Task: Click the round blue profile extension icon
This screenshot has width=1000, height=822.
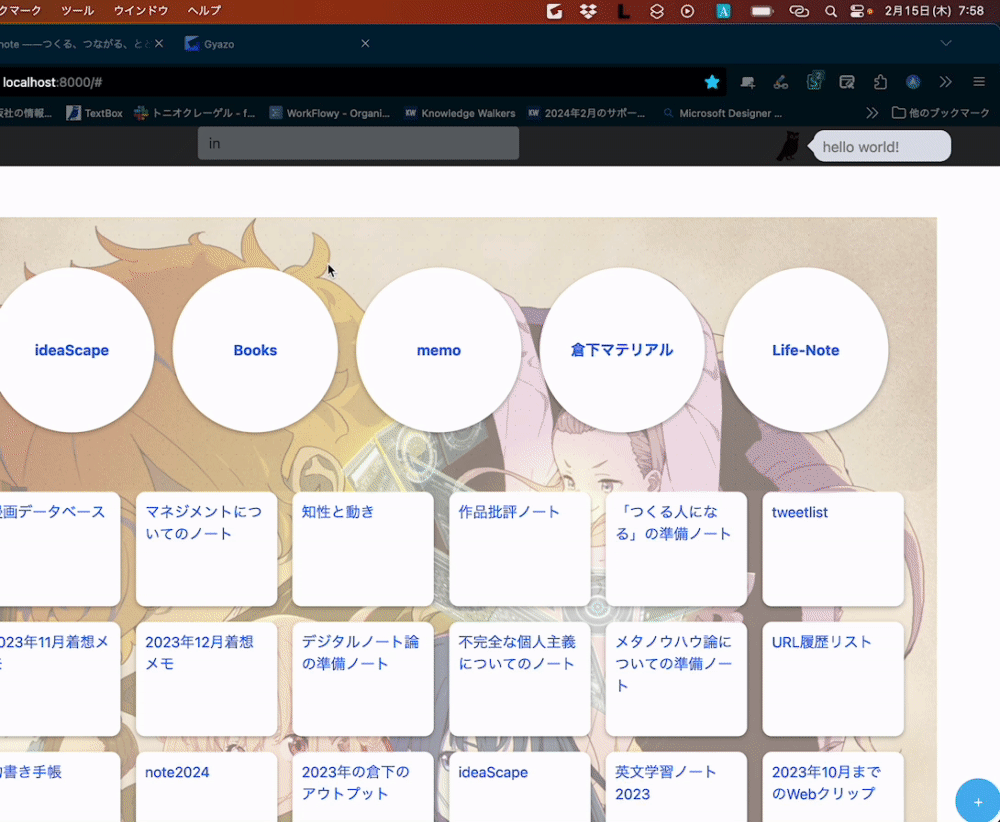Action: point(913,82)
